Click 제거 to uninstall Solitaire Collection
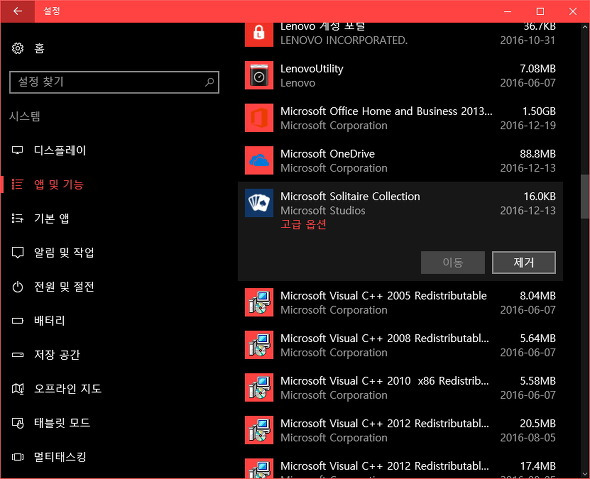The width and height of the screenshot is (590, 479). click(523, 262)
